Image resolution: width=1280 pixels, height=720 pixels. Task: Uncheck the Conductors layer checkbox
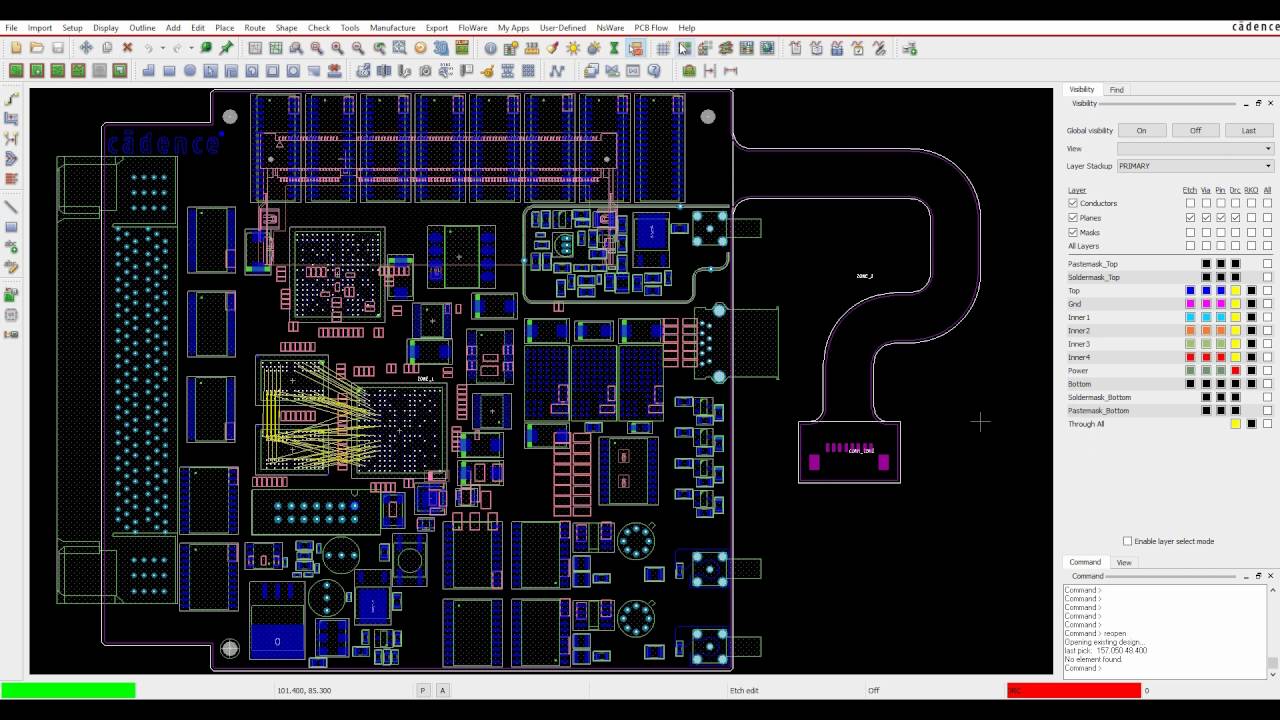pos(1073,203)
